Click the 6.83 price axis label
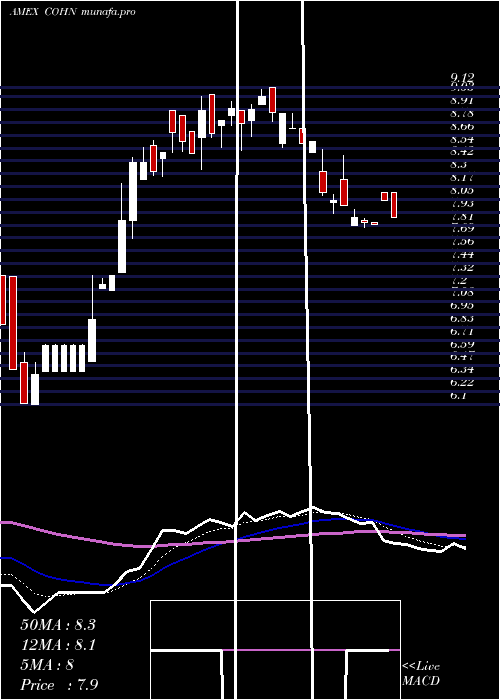500x700 pixels. pyautogui.click(x=462, y=319)
